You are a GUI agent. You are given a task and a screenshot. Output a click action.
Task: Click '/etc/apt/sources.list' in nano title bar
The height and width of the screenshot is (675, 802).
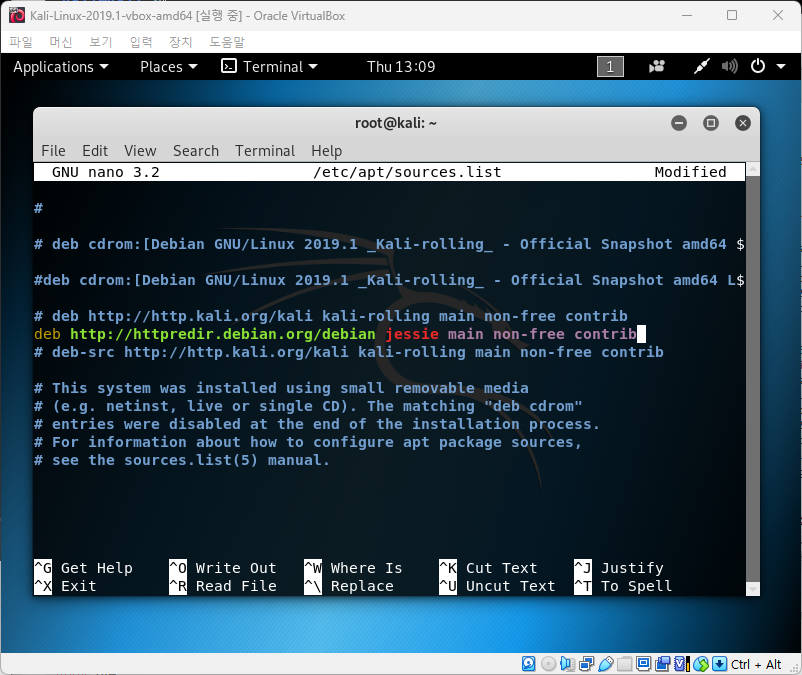[x=407, y=172]
